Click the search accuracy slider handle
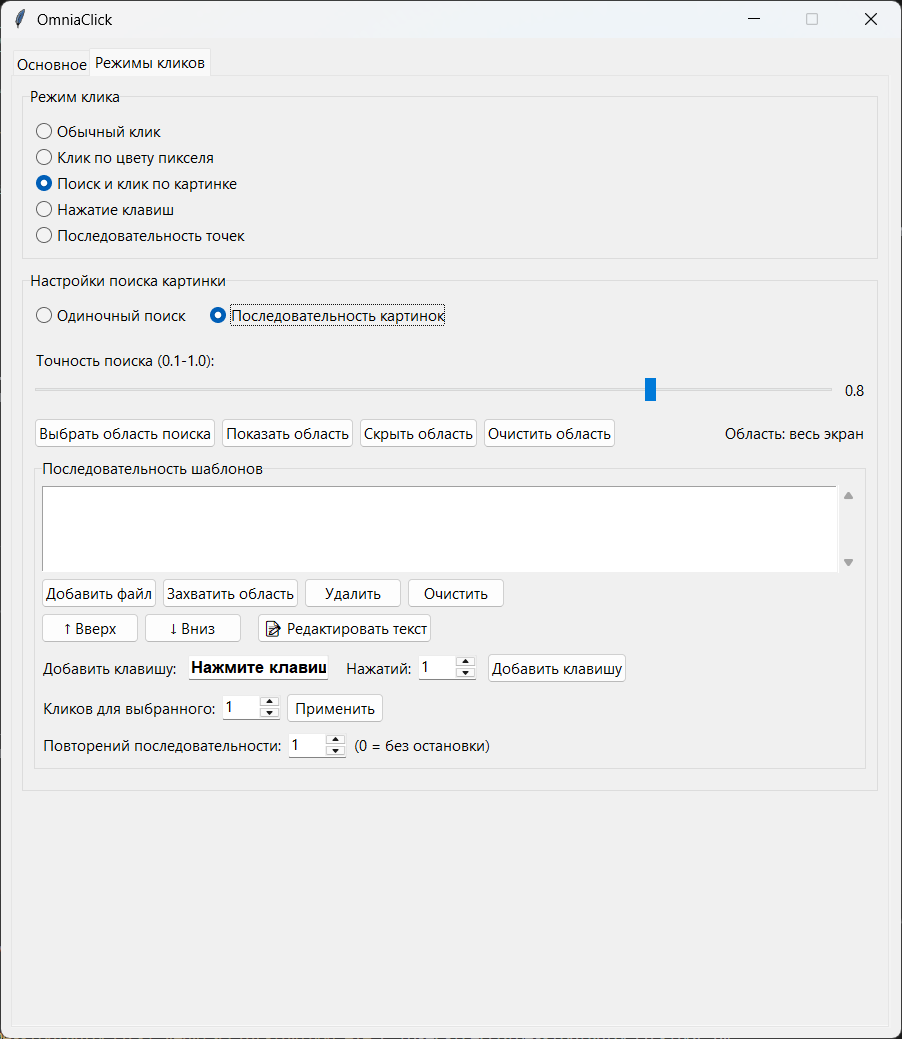This screenshot has width=902, height=1039. [x=650, y=390]
